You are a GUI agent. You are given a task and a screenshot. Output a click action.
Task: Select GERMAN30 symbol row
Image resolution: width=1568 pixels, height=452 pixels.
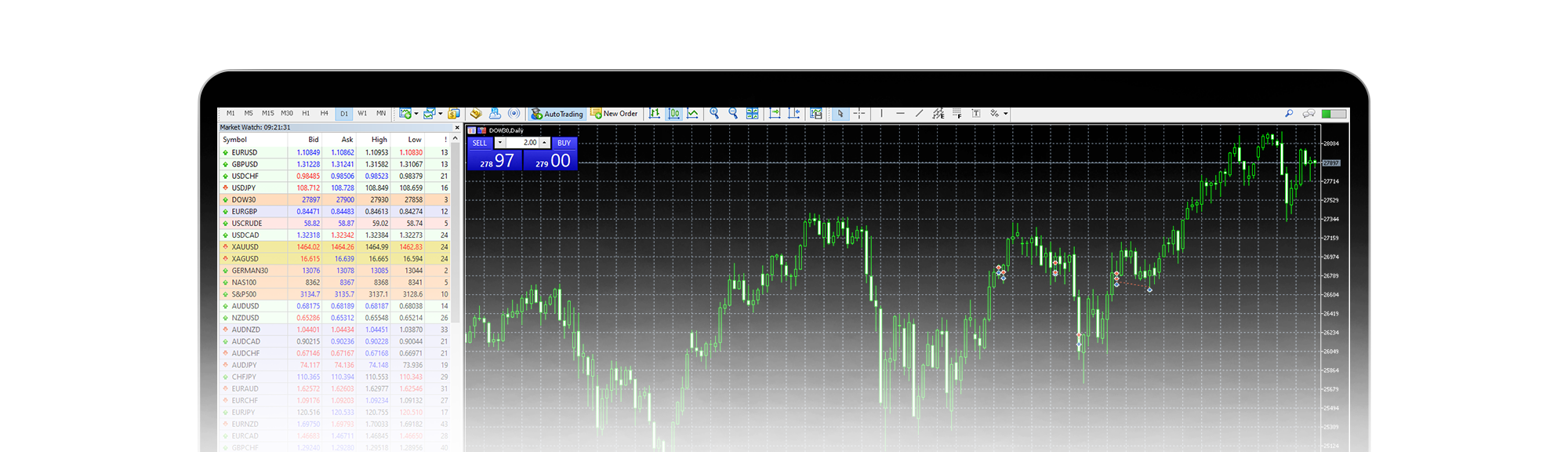336,271
